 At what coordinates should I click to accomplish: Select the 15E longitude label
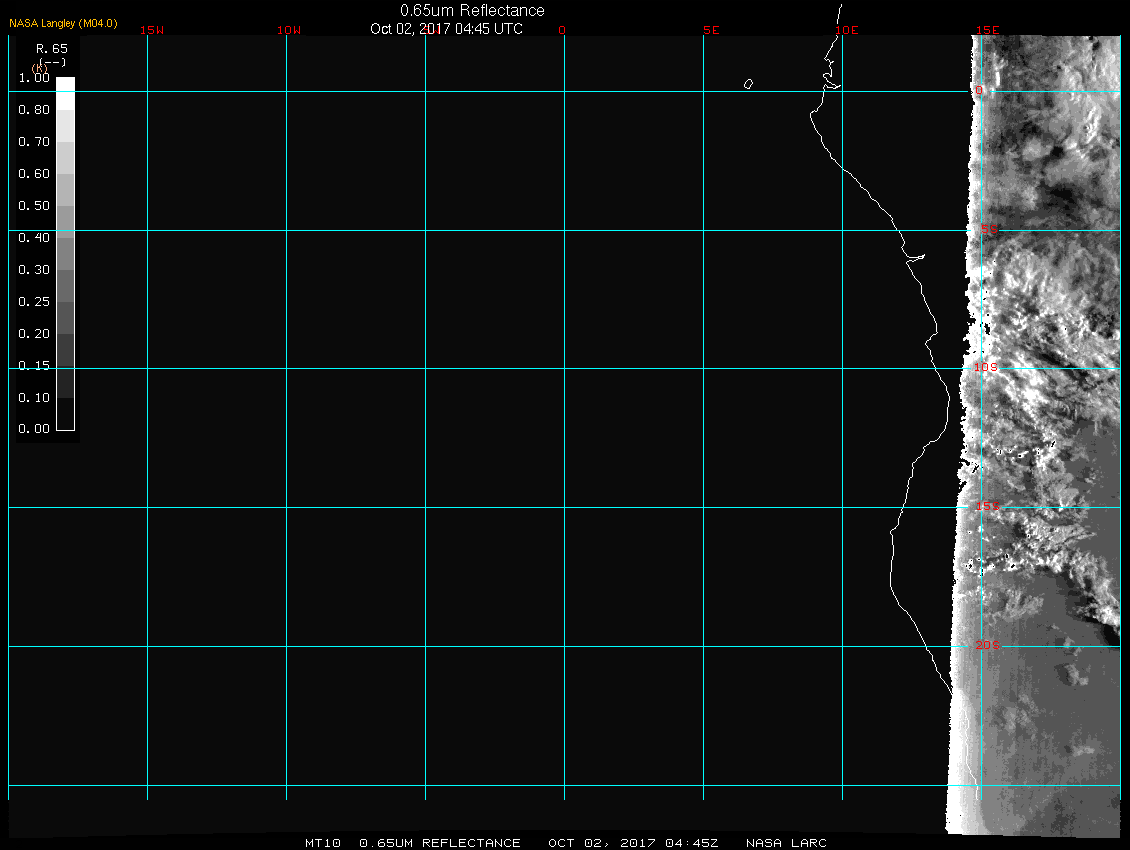tap(987, 30)
